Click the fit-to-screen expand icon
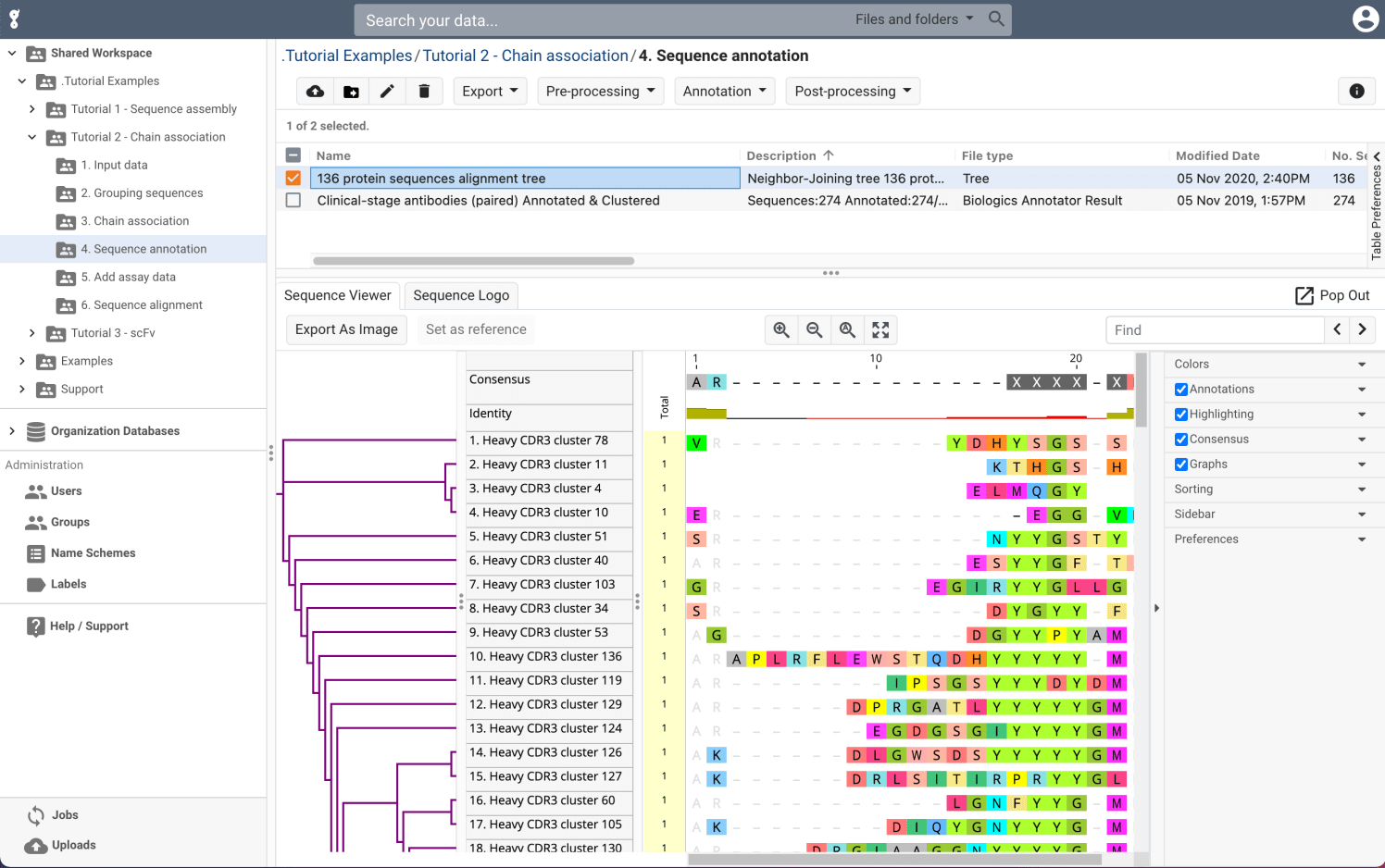This screenshot has width=1385, height=868. (x=880, y=329)
